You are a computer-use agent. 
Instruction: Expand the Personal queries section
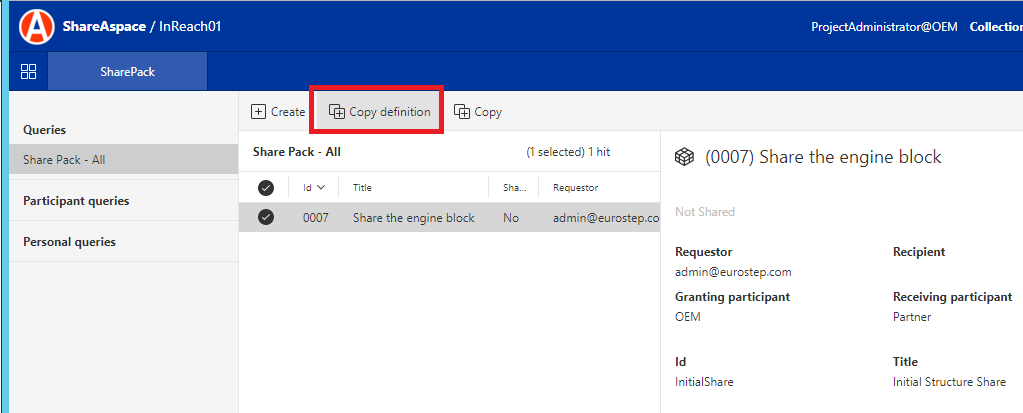[x=124, y=241]
